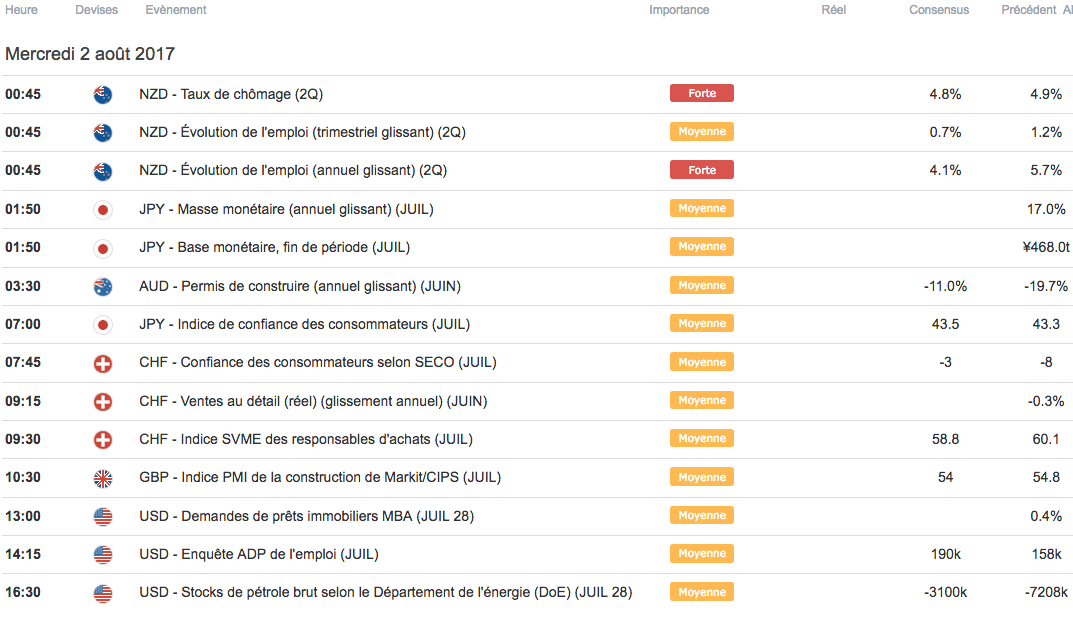Click the Australia flag for Permis de construire
The width and height of the screenshot is (1073, 621).
pyautogui.click(x=102, y=286)
